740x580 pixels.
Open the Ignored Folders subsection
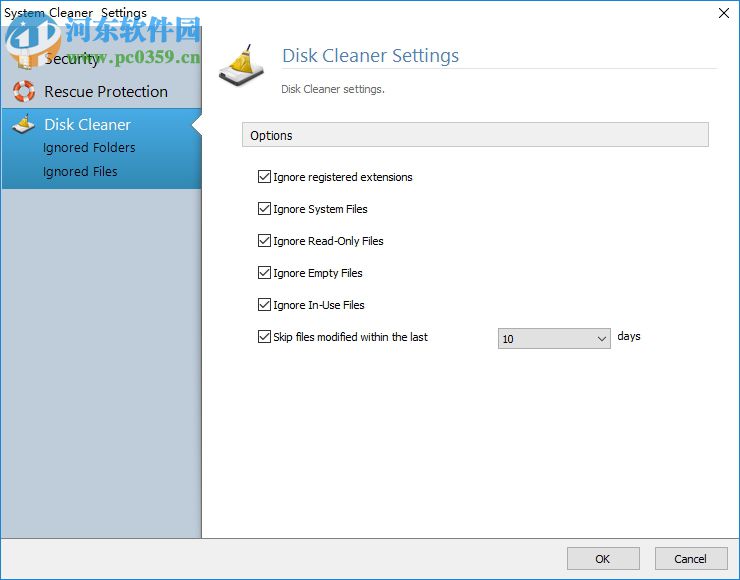pyautogui.click(x=89, y=148)
